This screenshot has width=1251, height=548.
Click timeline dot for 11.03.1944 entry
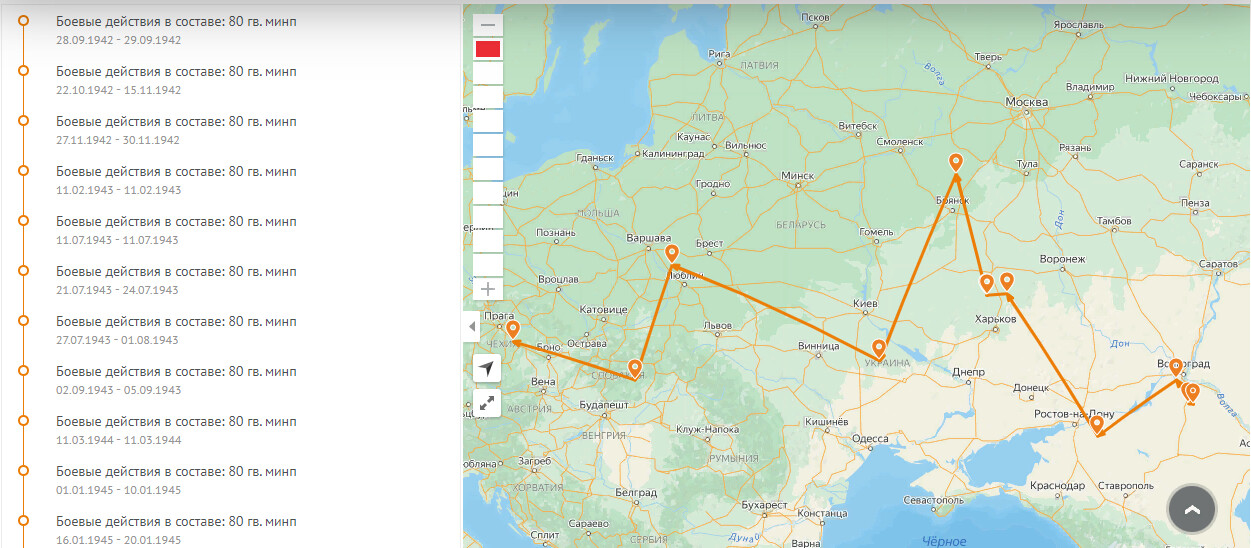pyautogui.click(x=24, y=421)
